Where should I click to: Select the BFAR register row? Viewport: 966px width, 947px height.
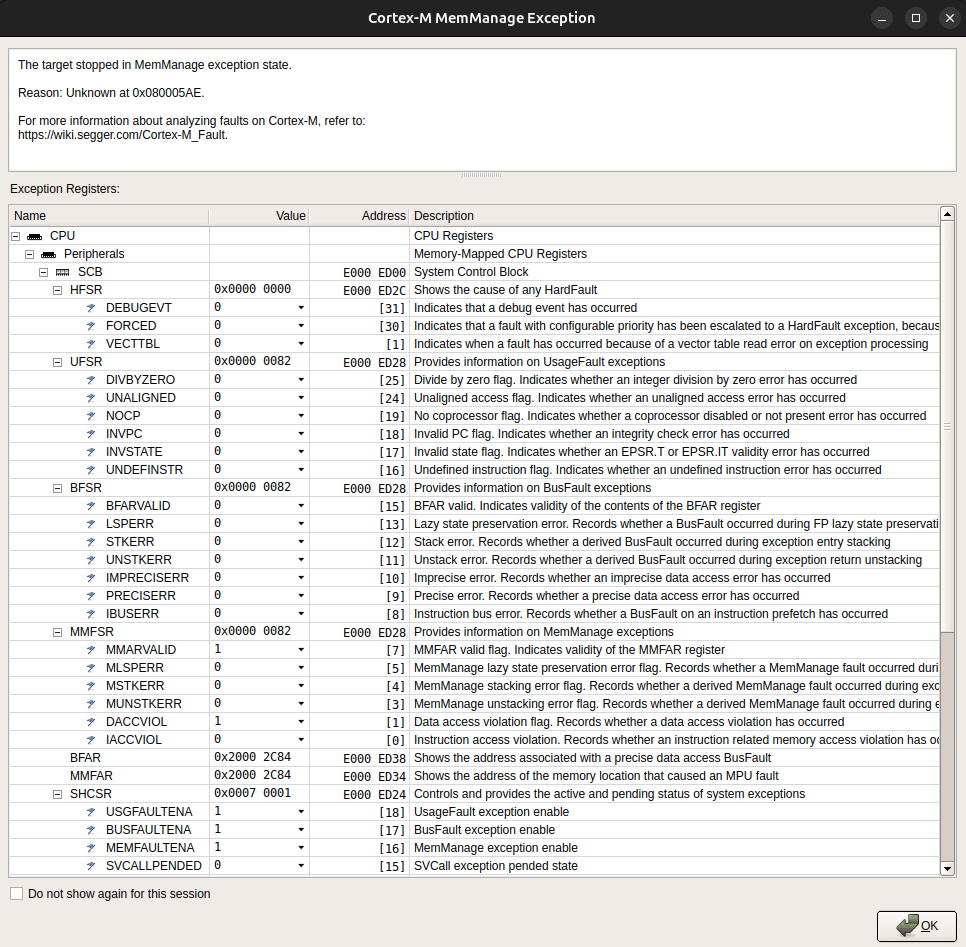(x=474, y=758)
